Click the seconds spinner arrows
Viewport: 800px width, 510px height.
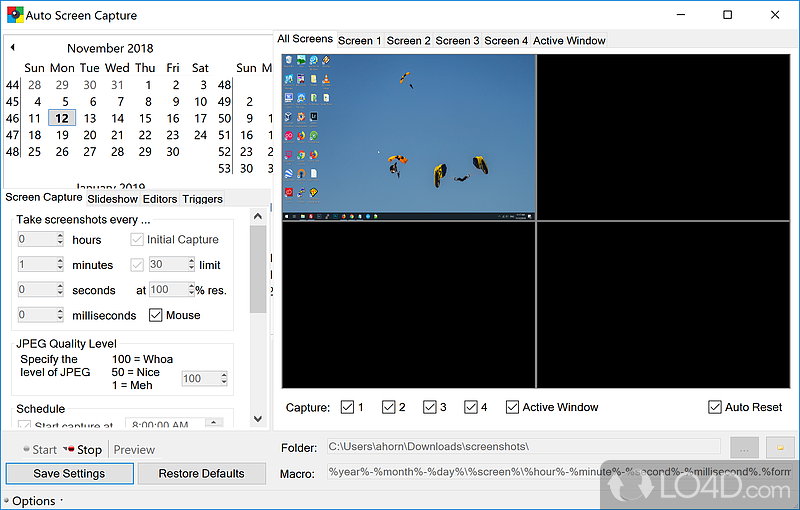tap(60, 289)
